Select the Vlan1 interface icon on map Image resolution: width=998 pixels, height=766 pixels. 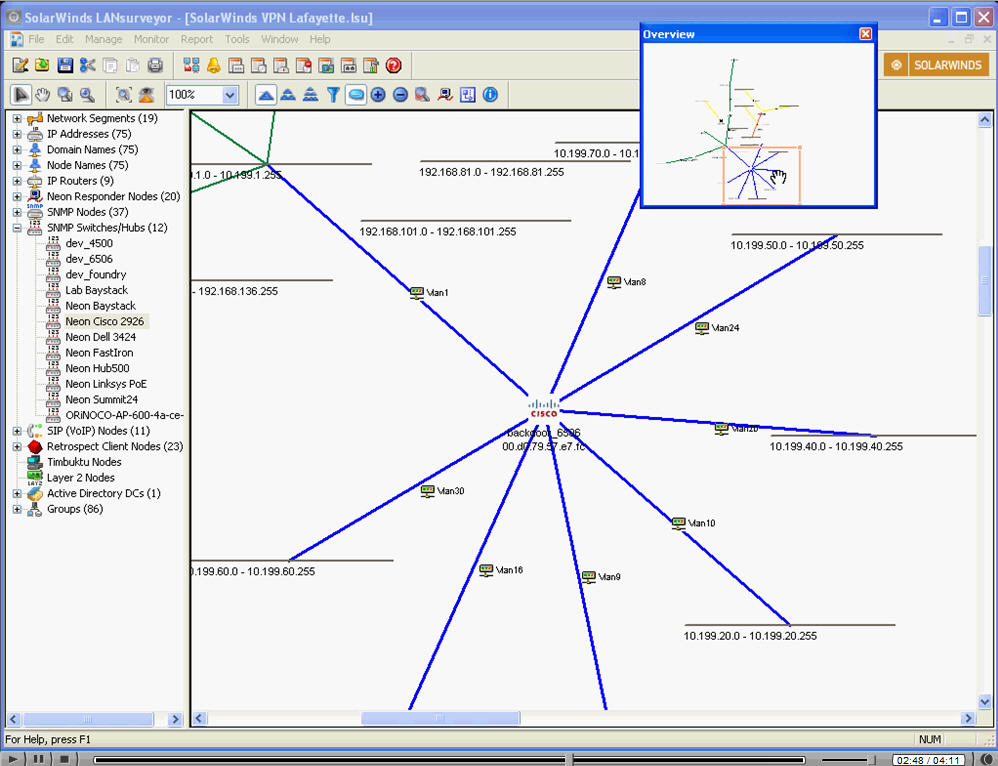click(x=417, y=293)
